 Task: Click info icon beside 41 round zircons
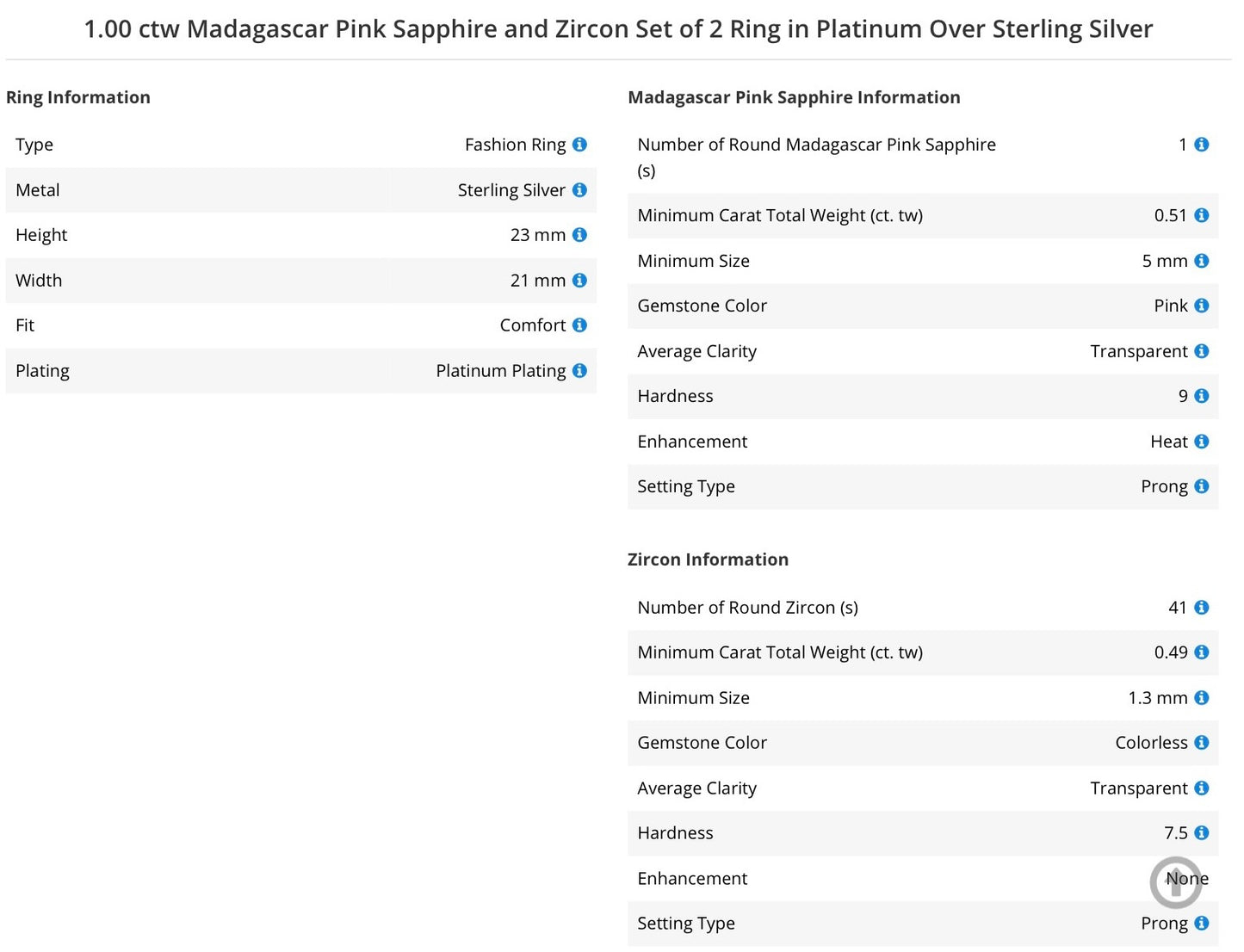1202,608
